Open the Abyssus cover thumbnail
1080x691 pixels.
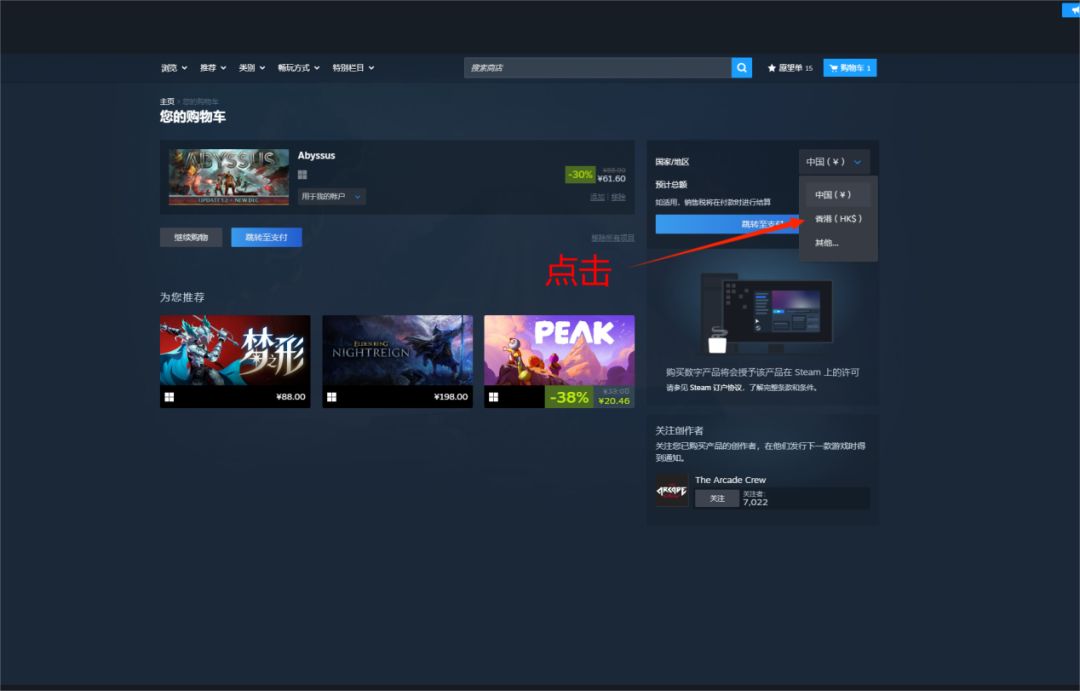click(229, 177)
